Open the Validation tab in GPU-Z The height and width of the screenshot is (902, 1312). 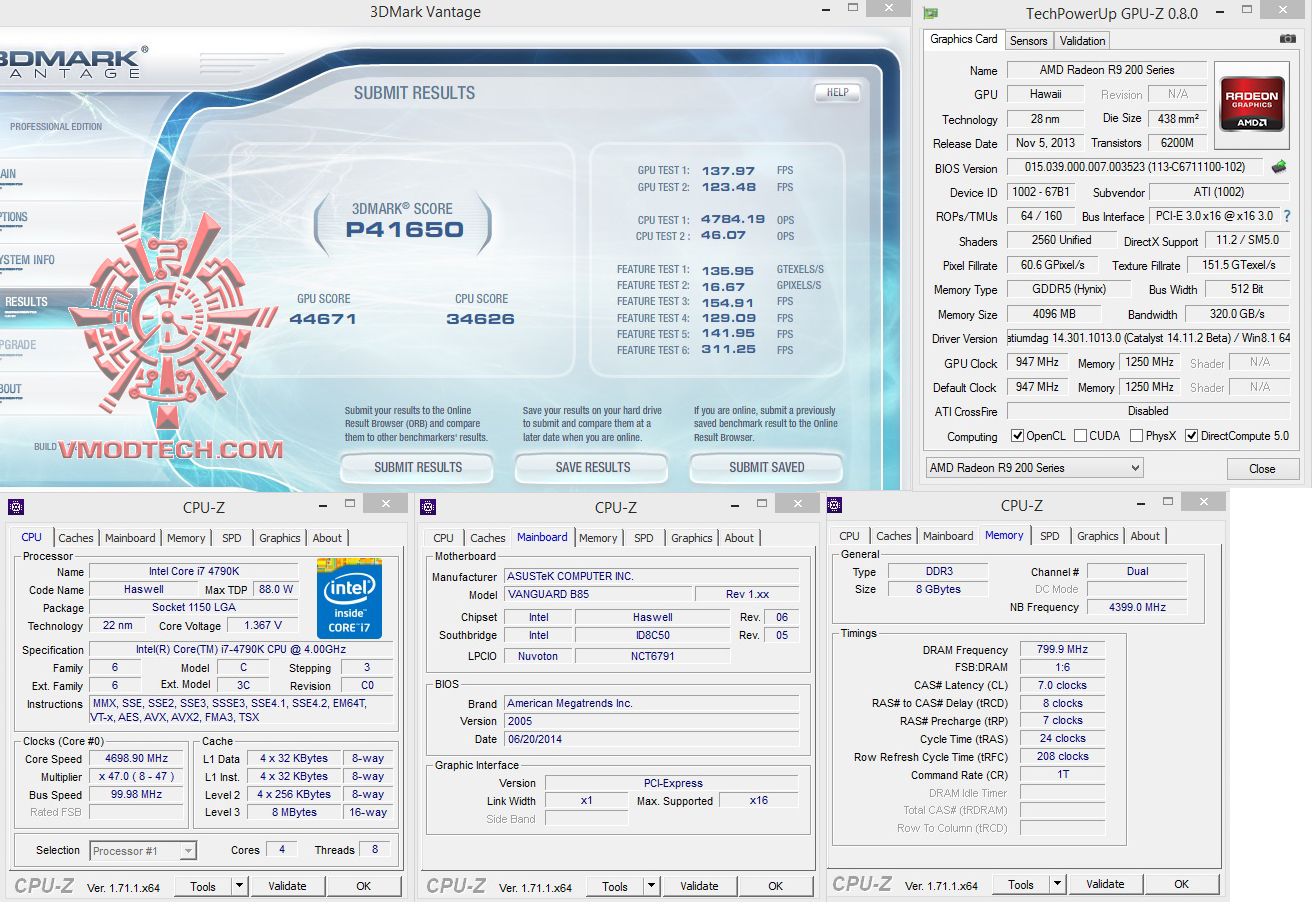pyautogui.click(x=1083, y=41)
